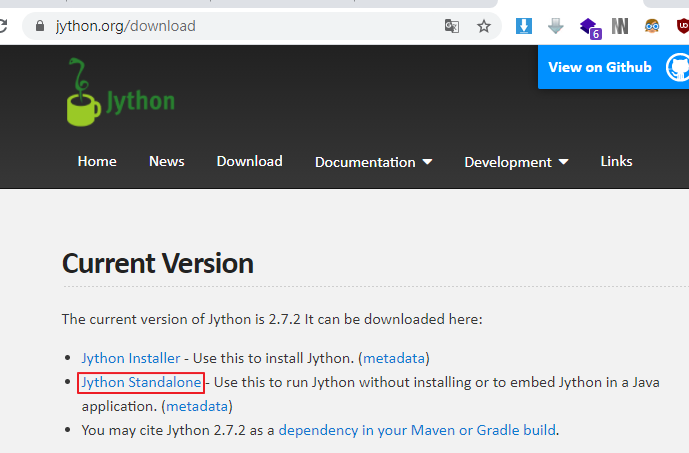689x453 pixels.
Task: Click the GitHub octocat icon
Action: point(676,67)
